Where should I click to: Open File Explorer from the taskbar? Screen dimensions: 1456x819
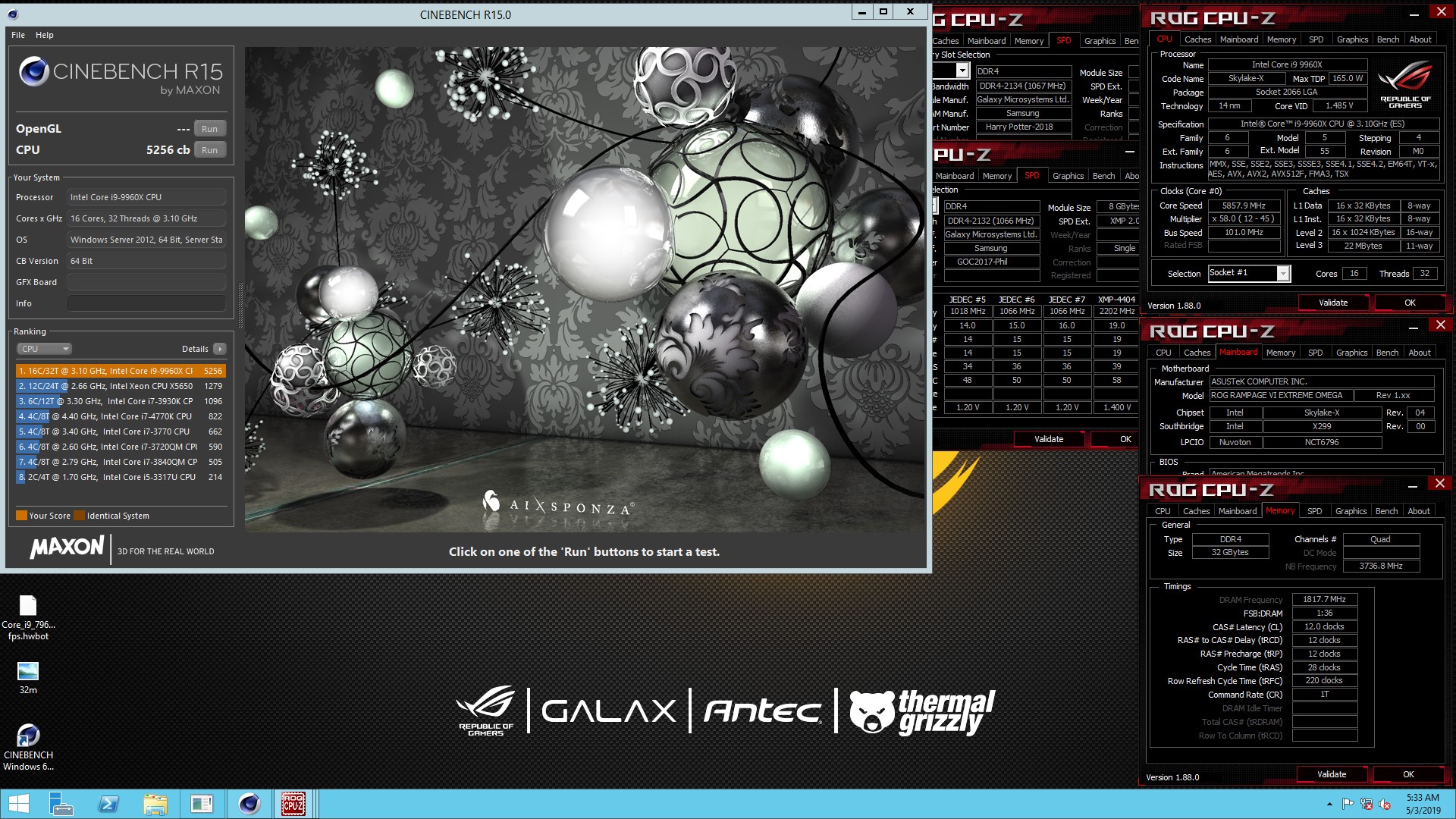155,804
